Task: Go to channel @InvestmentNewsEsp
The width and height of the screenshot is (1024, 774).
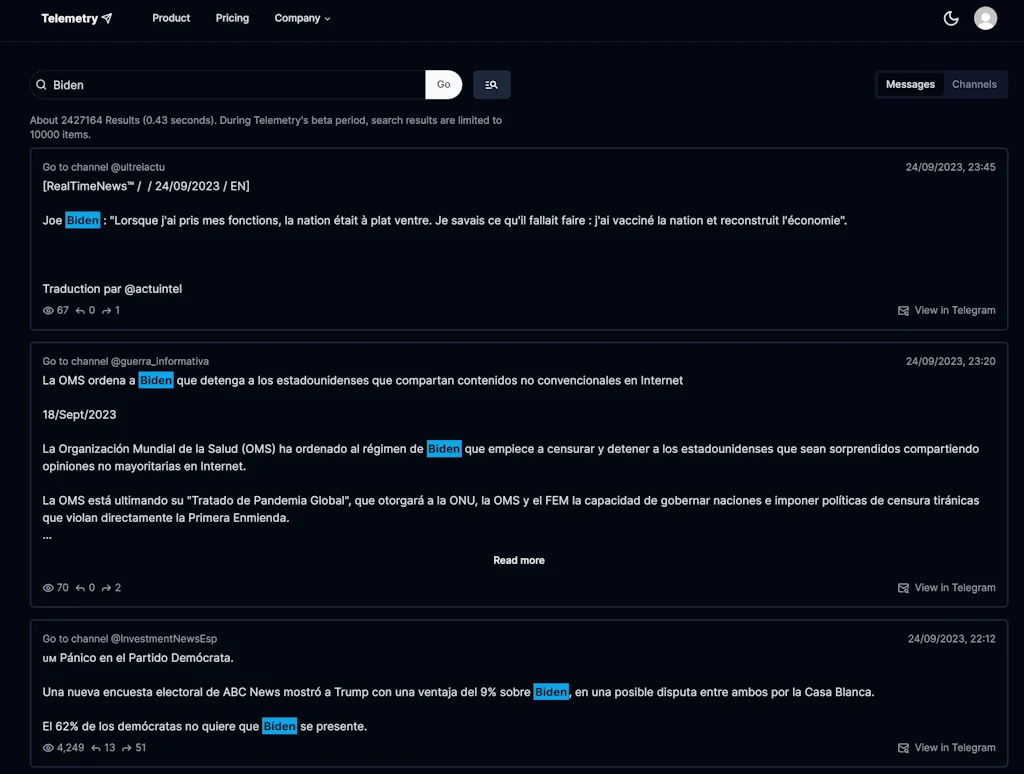Action: click(x=129, y=639)
